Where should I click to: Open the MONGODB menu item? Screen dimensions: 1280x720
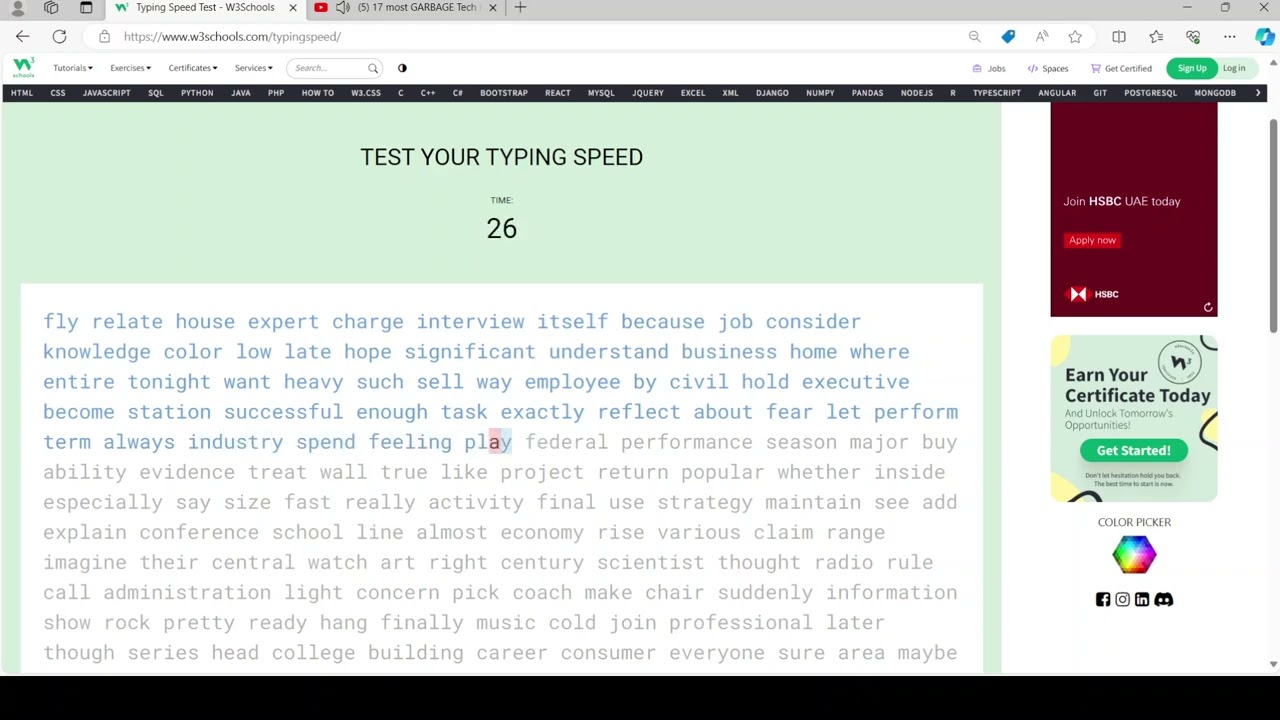point(1215,93)
